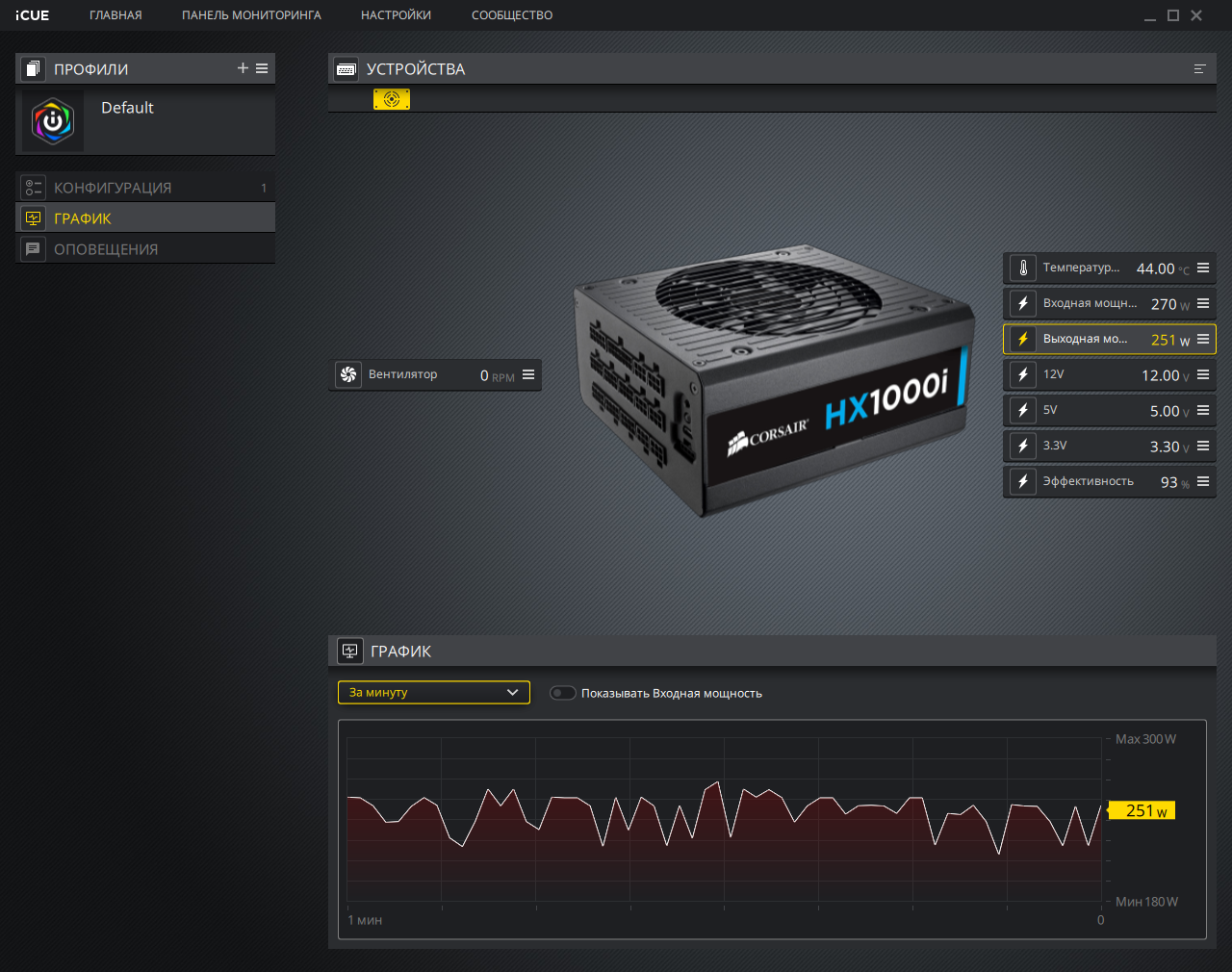Click the Вентилятор fan icon
1232x972 pixels.
click(348, 374)
